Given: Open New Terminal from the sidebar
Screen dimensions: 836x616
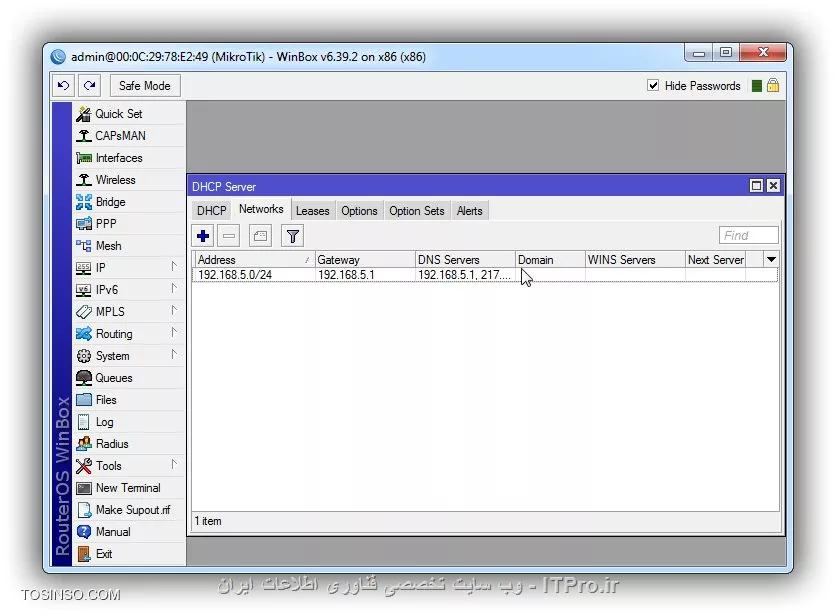Looking at the screenshot, I should [x=127, y=488].
